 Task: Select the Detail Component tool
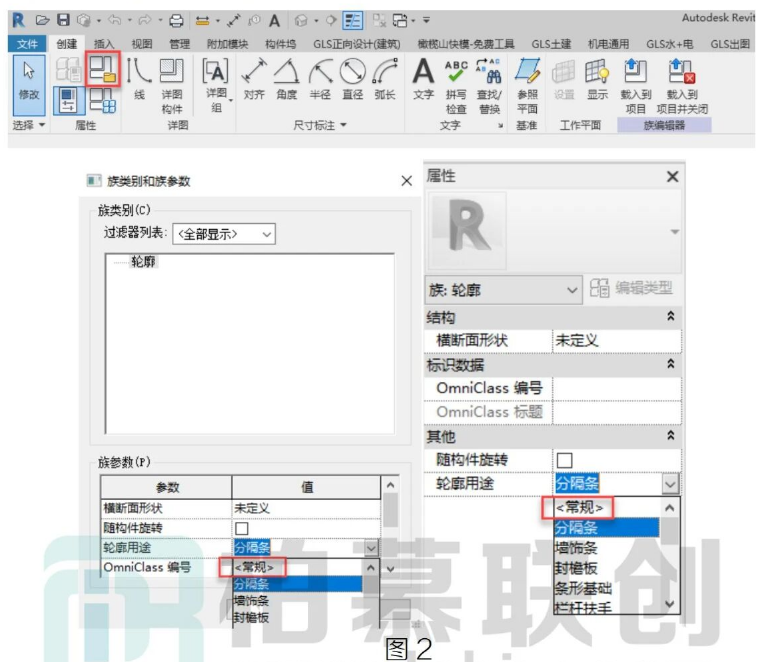(172, 86)
